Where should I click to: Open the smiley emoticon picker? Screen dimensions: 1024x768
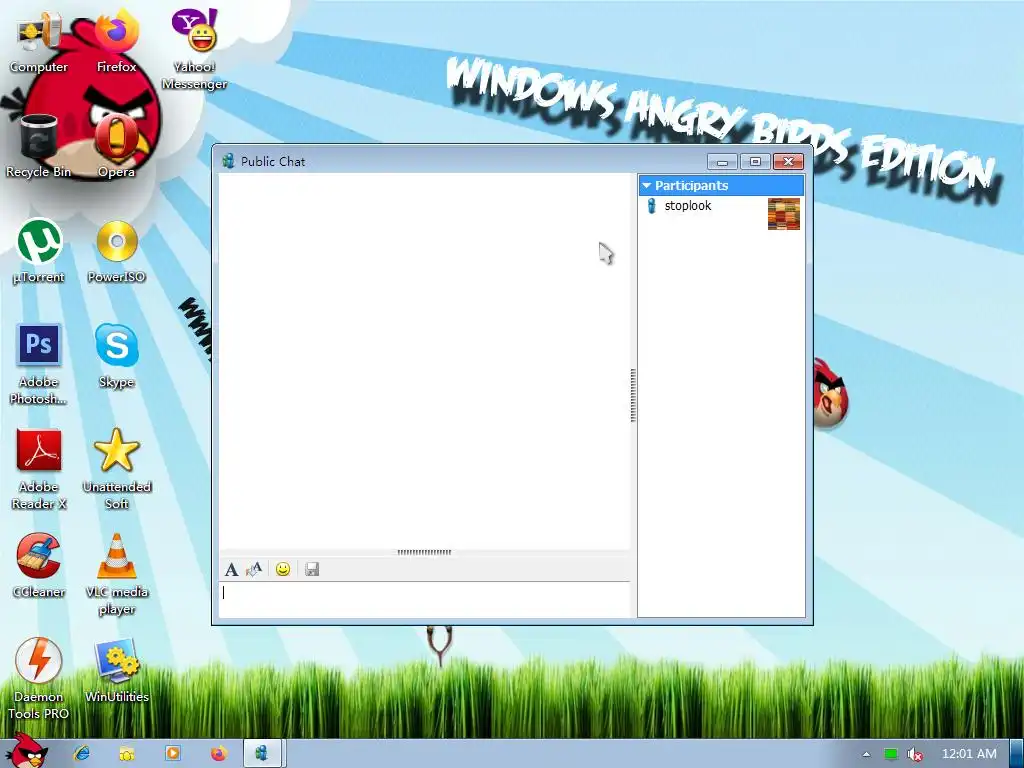[283, 569]
